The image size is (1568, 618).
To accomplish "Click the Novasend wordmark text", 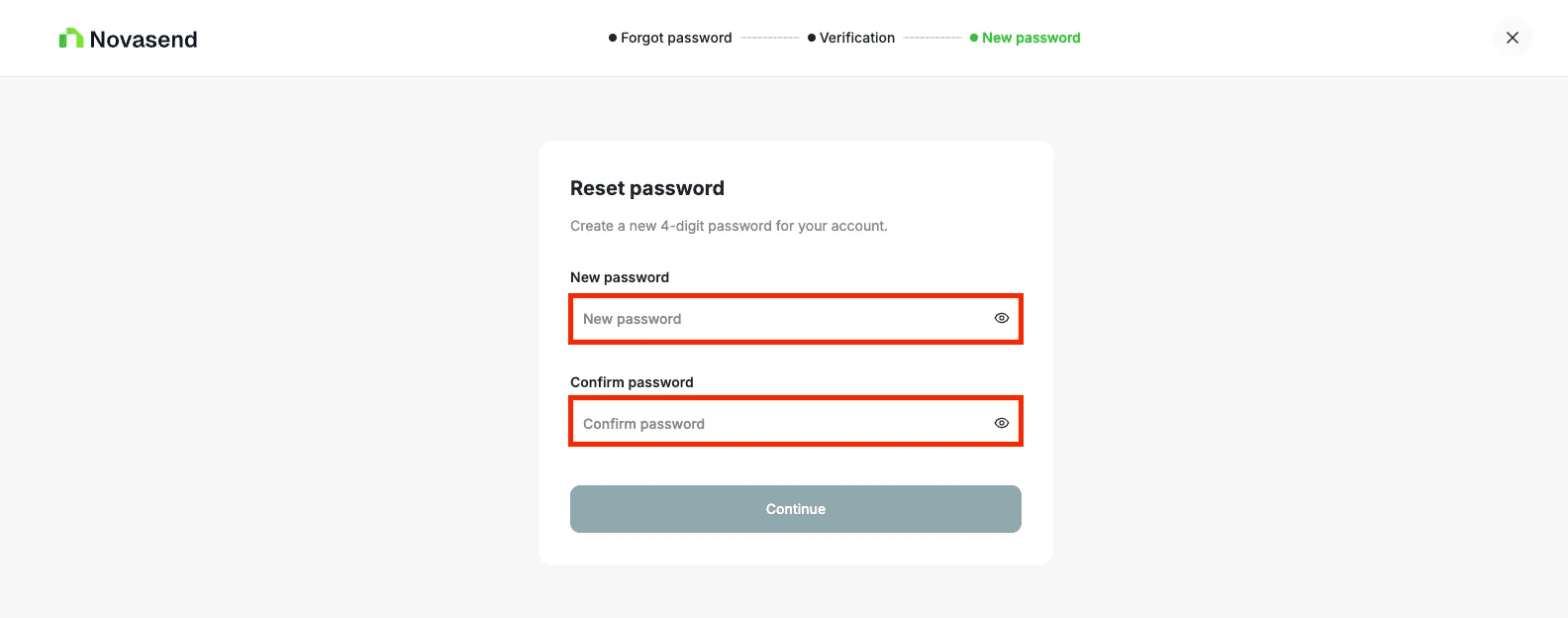I will point(144,39).
